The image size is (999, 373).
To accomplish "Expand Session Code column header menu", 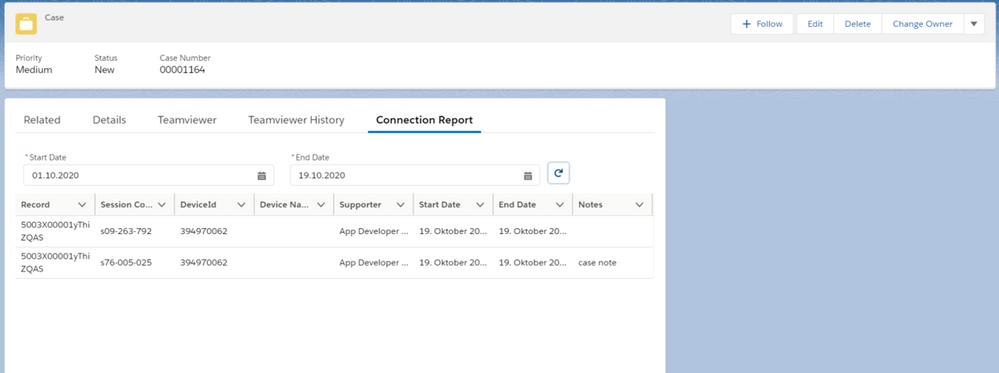I will (x=161, y=205).
